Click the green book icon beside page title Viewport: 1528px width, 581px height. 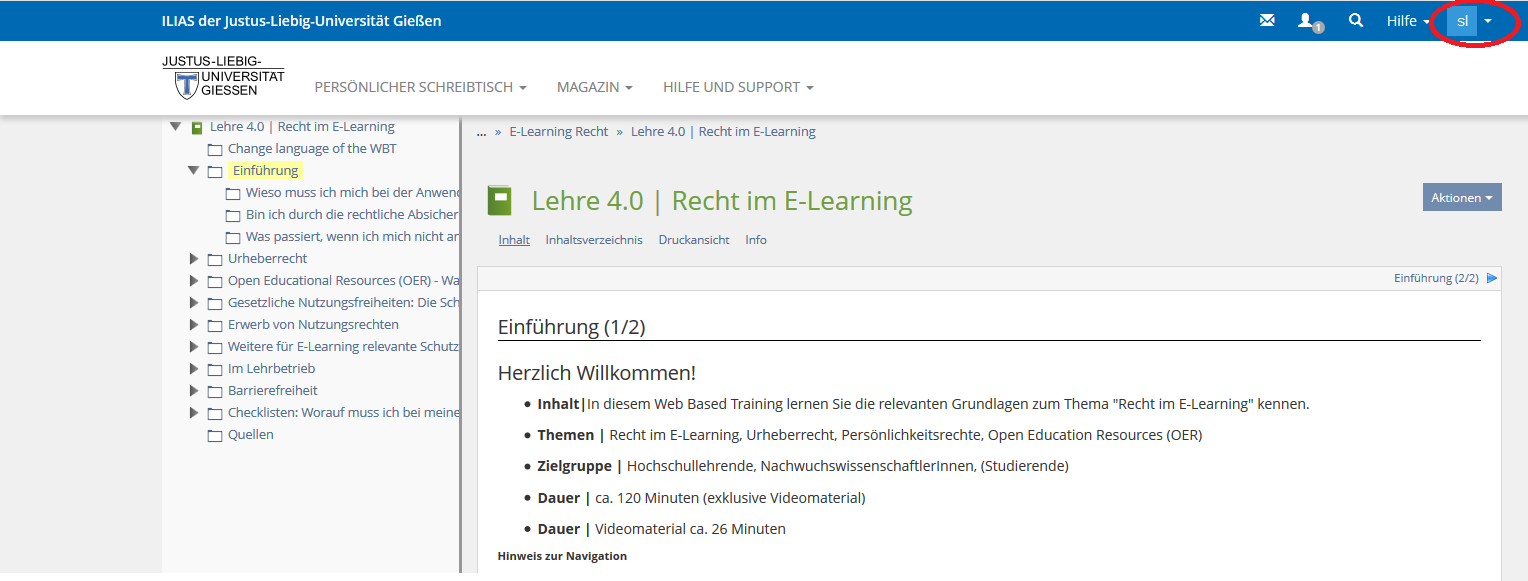point(499,201)
